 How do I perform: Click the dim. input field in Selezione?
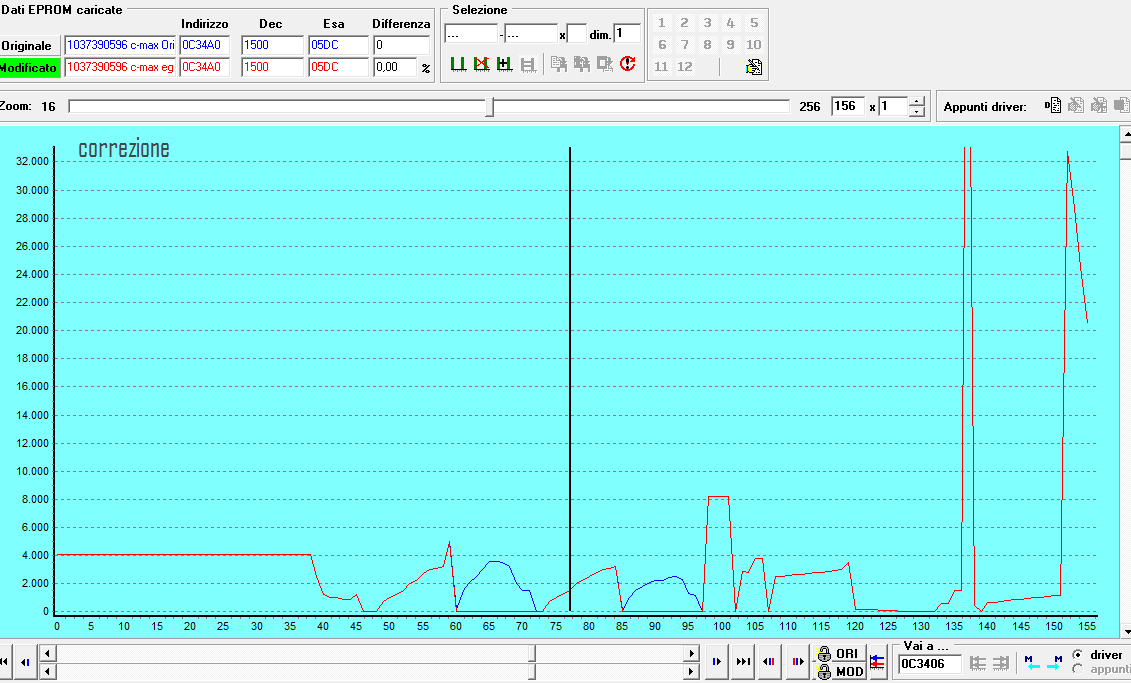click(627, 33)
